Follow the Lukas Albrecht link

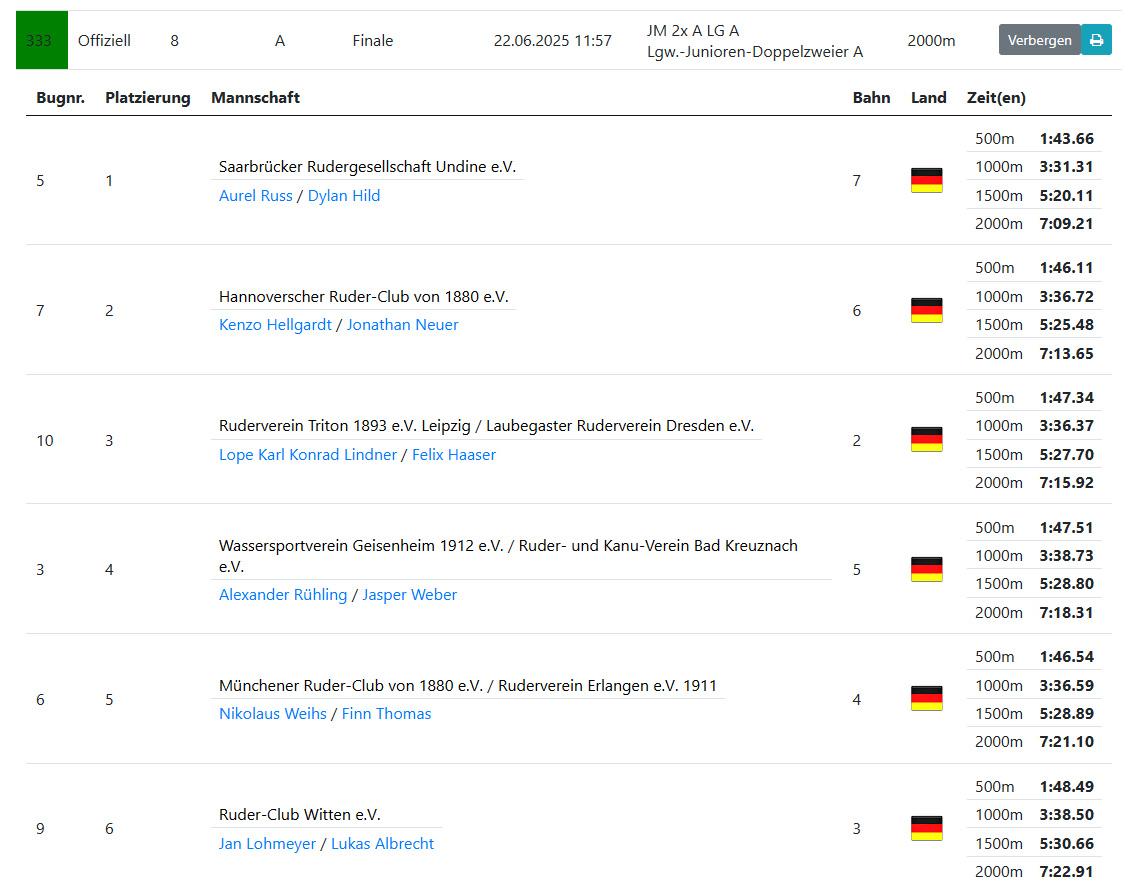[x=382, y=844]
